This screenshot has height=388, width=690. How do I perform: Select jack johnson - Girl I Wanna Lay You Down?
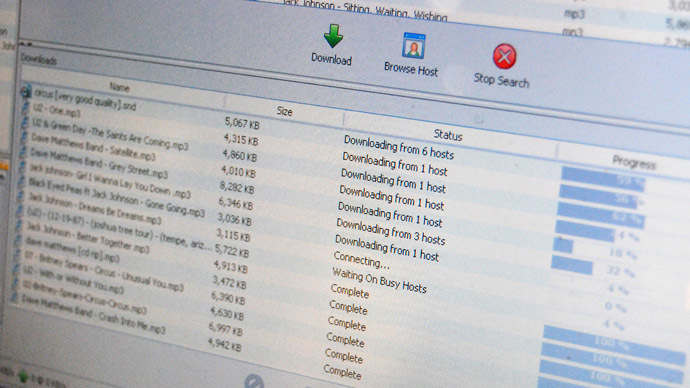[110, 181]
